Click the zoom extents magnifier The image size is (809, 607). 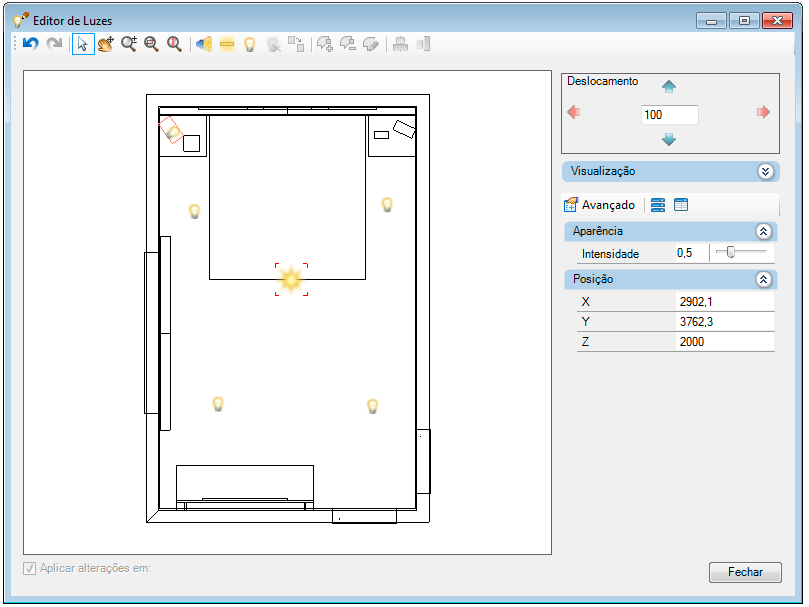pyautogui.click(x=174, y=44)
